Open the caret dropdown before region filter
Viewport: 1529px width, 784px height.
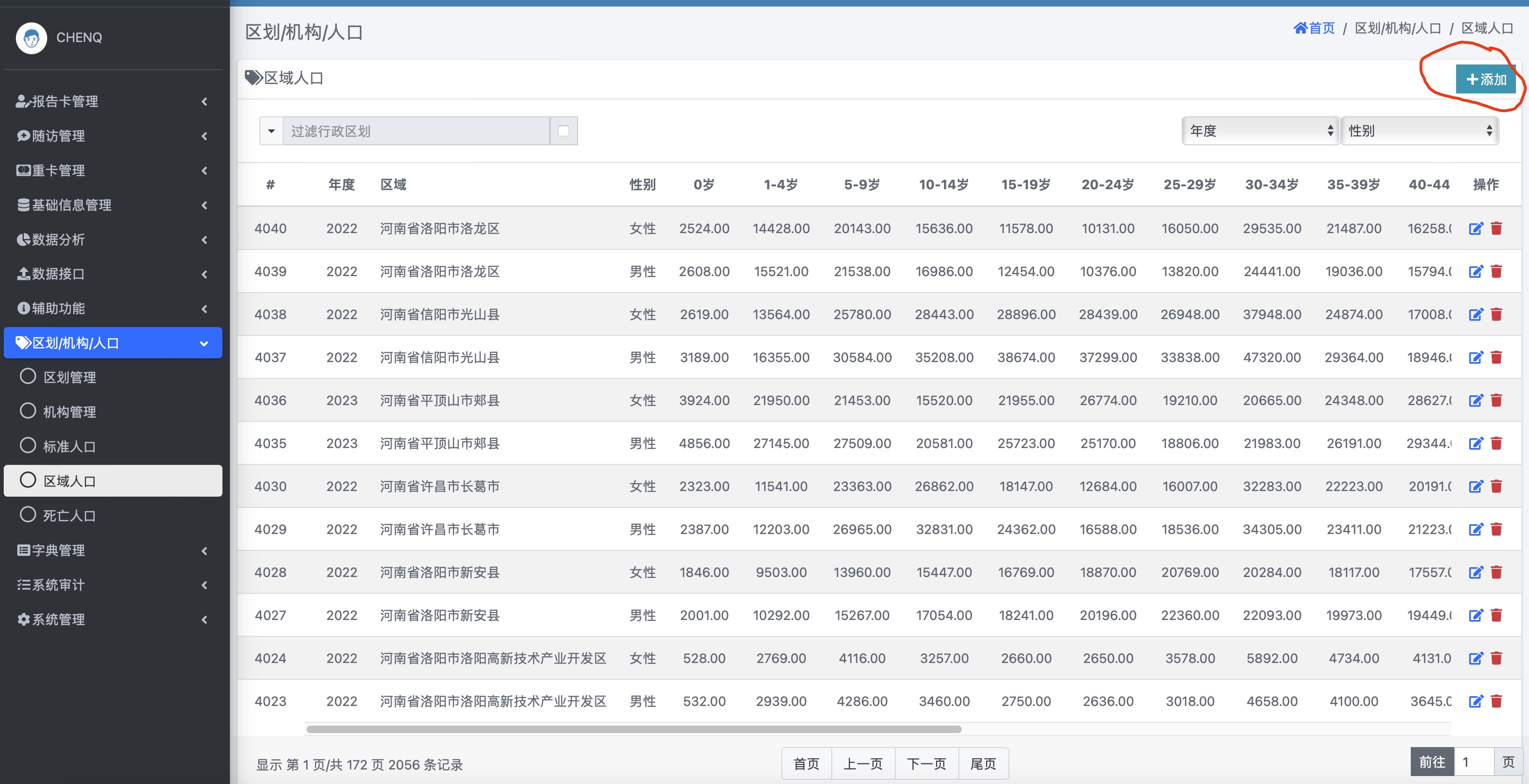(271, 131)
